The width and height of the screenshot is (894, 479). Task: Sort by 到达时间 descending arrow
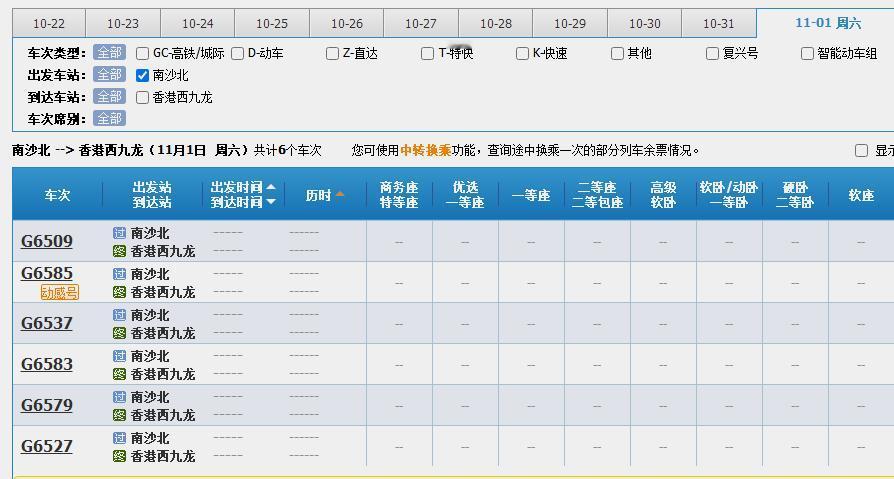[x=271, y=201]
